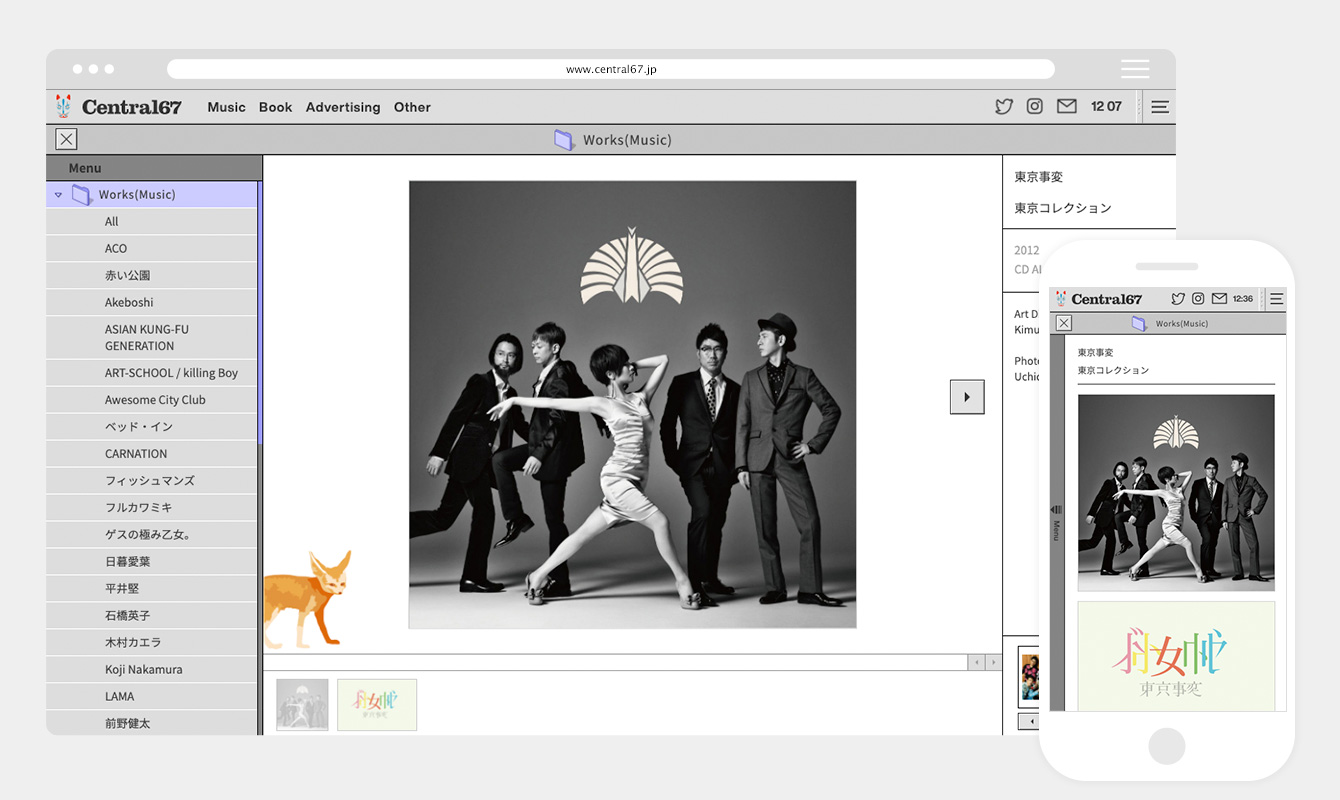The image size is (1340, 800).
Task: Tap the folder icon in the phone Works(Music) bar
Action: coord(1138,323)
